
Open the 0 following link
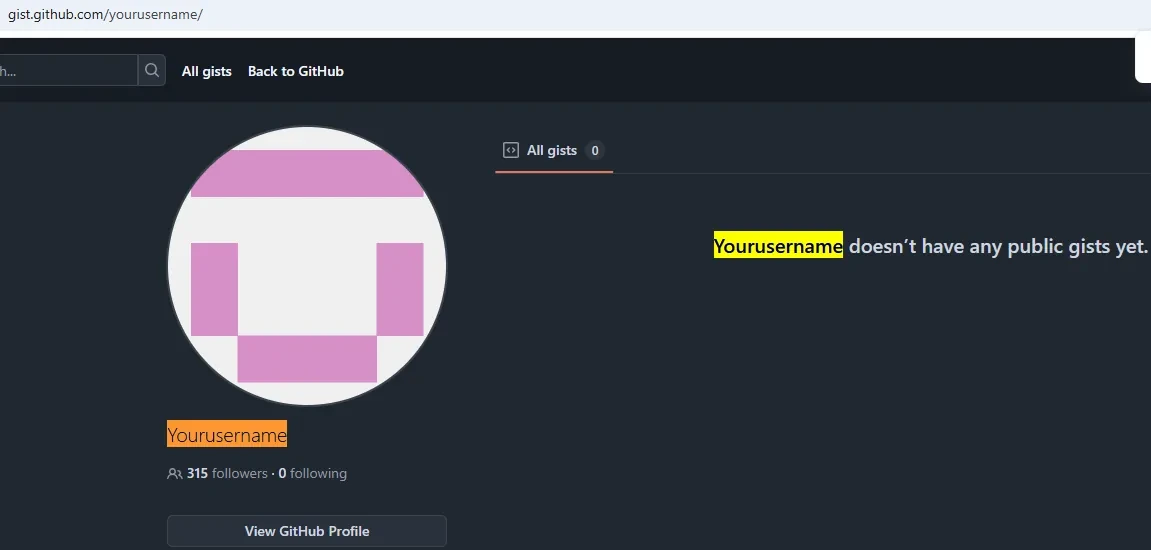[313, 474]
